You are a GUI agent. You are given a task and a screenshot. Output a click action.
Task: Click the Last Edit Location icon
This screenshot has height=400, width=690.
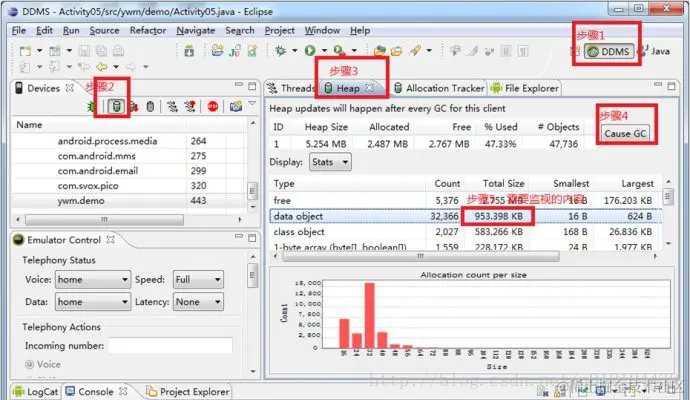point(84,67)
